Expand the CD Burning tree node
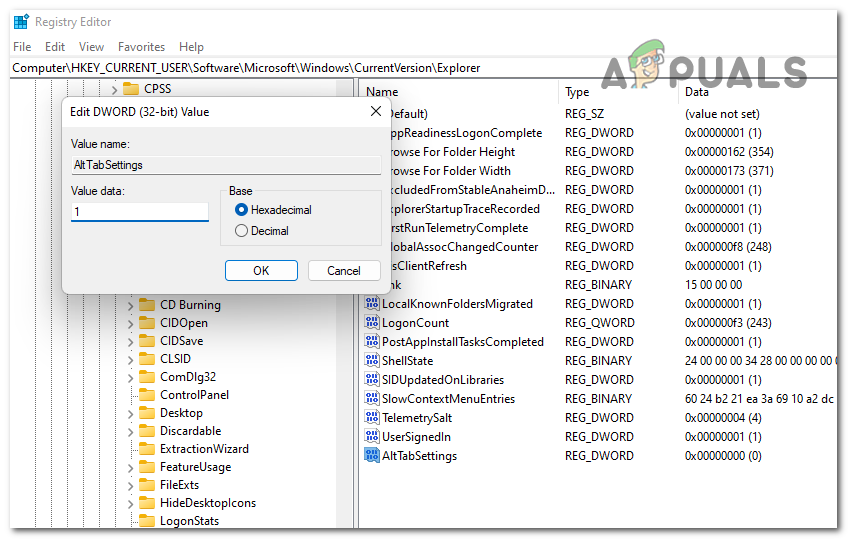Image resolution: width=848 pixels, height=539 pixels. coord(130,306)
